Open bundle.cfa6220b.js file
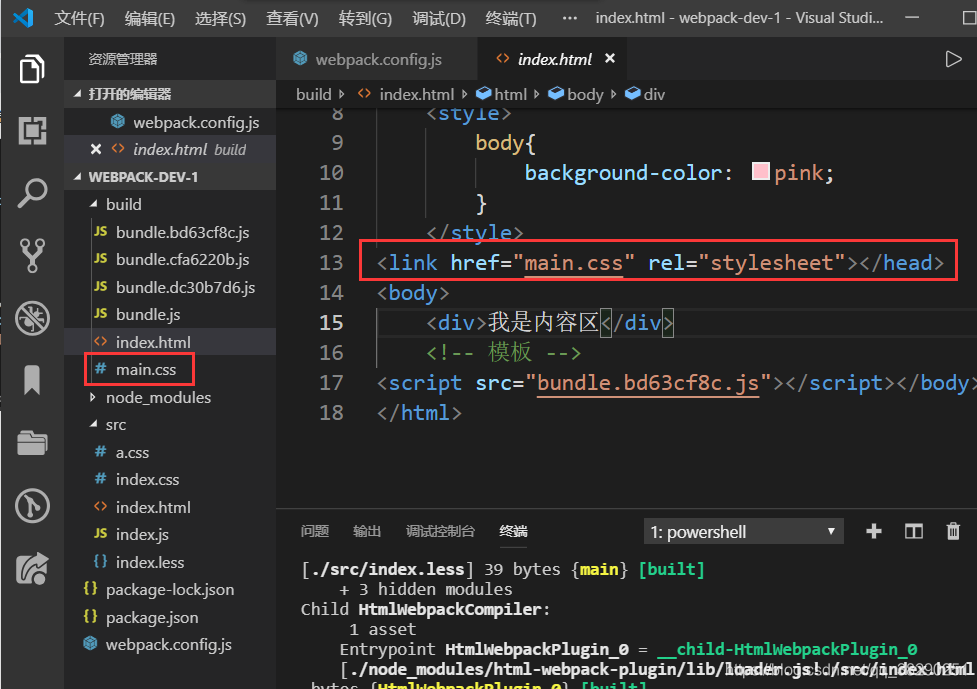 (169, 260)
